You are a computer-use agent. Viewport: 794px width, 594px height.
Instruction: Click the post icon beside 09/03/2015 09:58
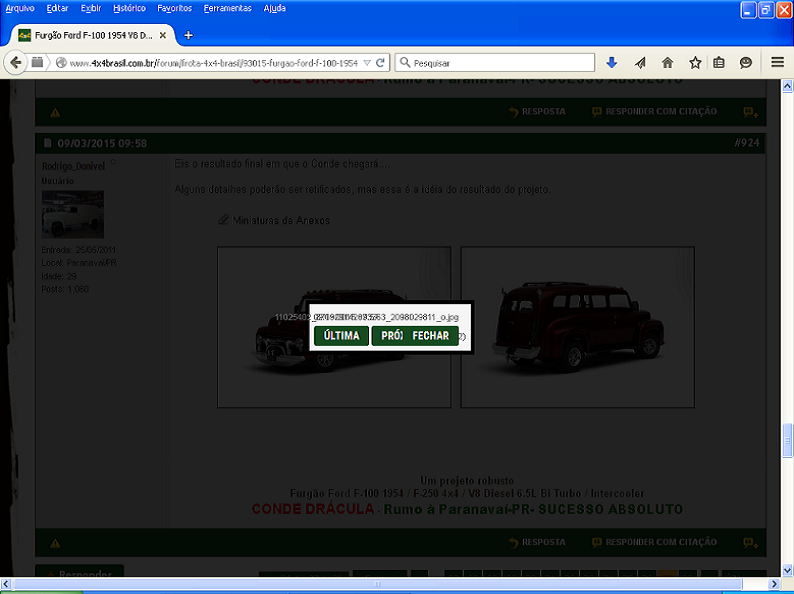coord(48,143)
